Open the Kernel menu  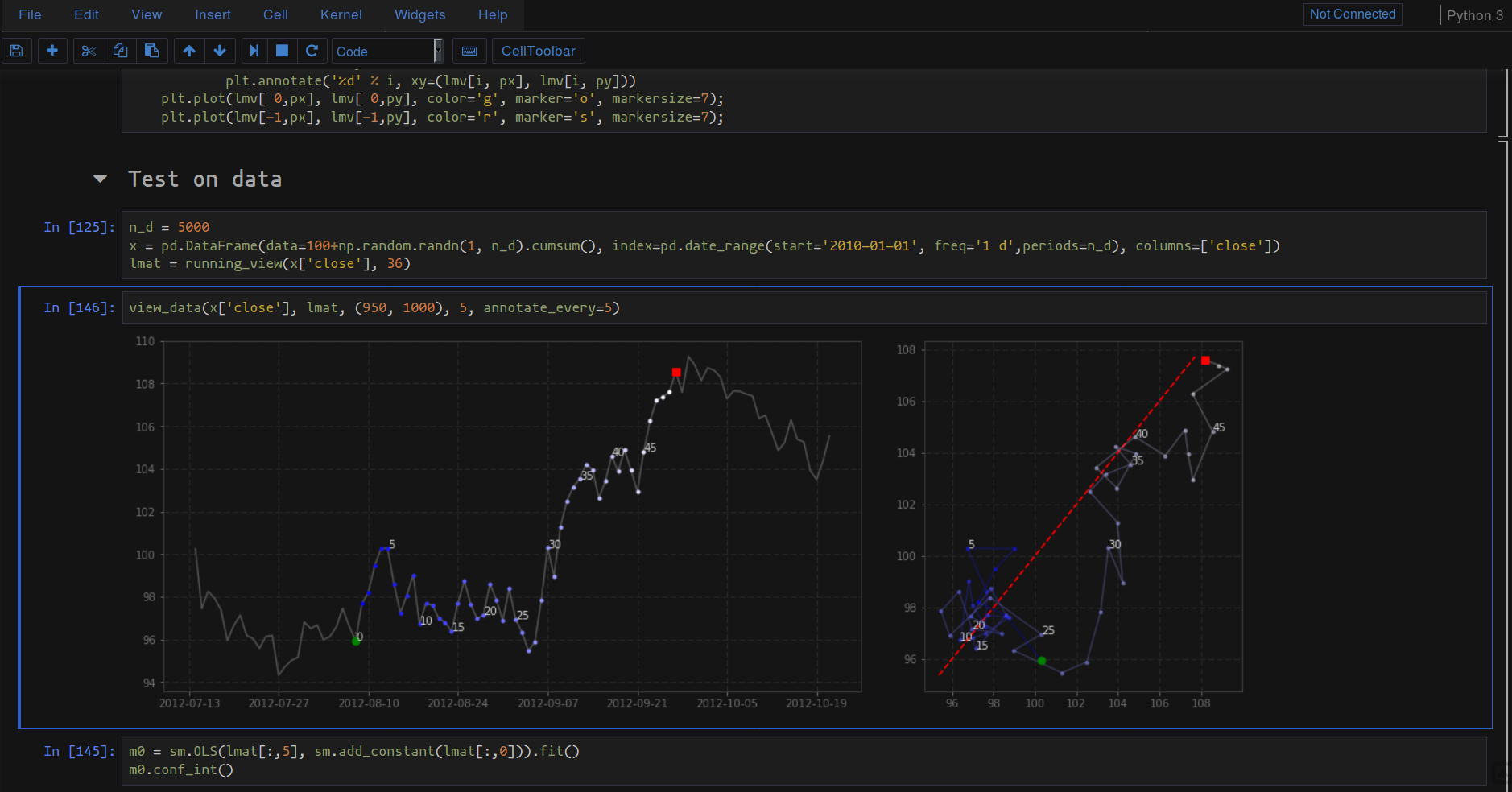click(341, 14)
